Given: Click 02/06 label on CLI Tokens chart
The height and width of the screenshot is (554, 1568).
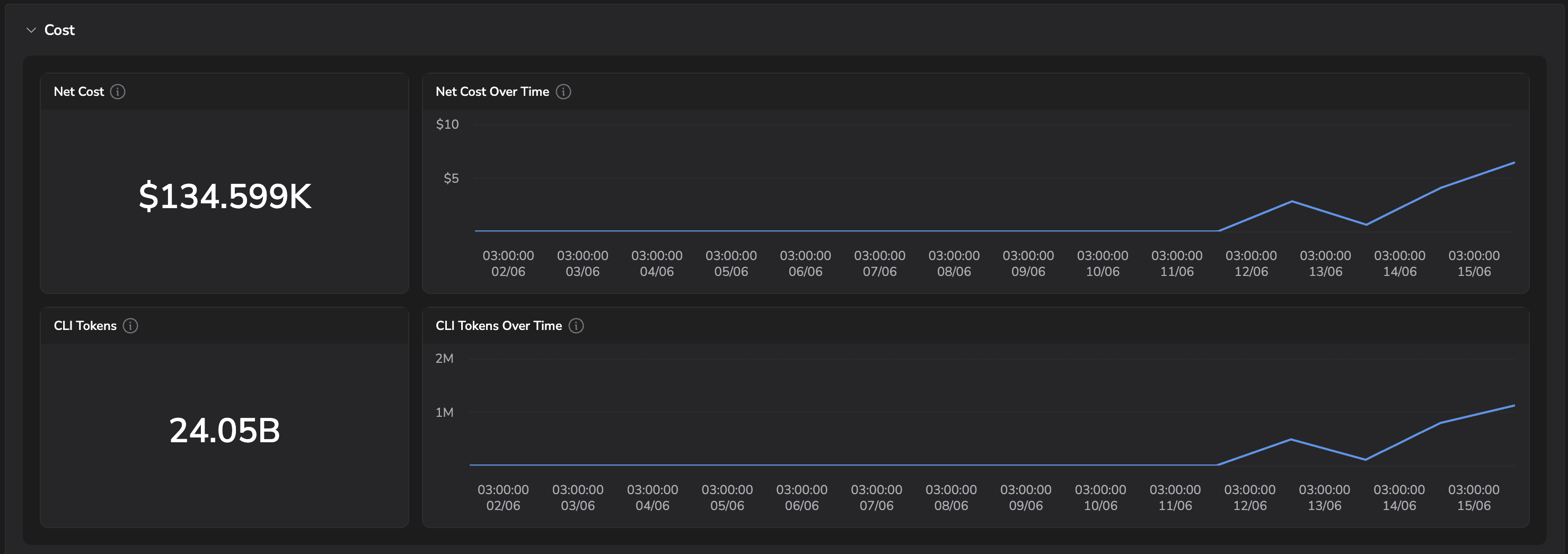Looking at the screenshot, I should pyautogui.click(x=503, y=506).
